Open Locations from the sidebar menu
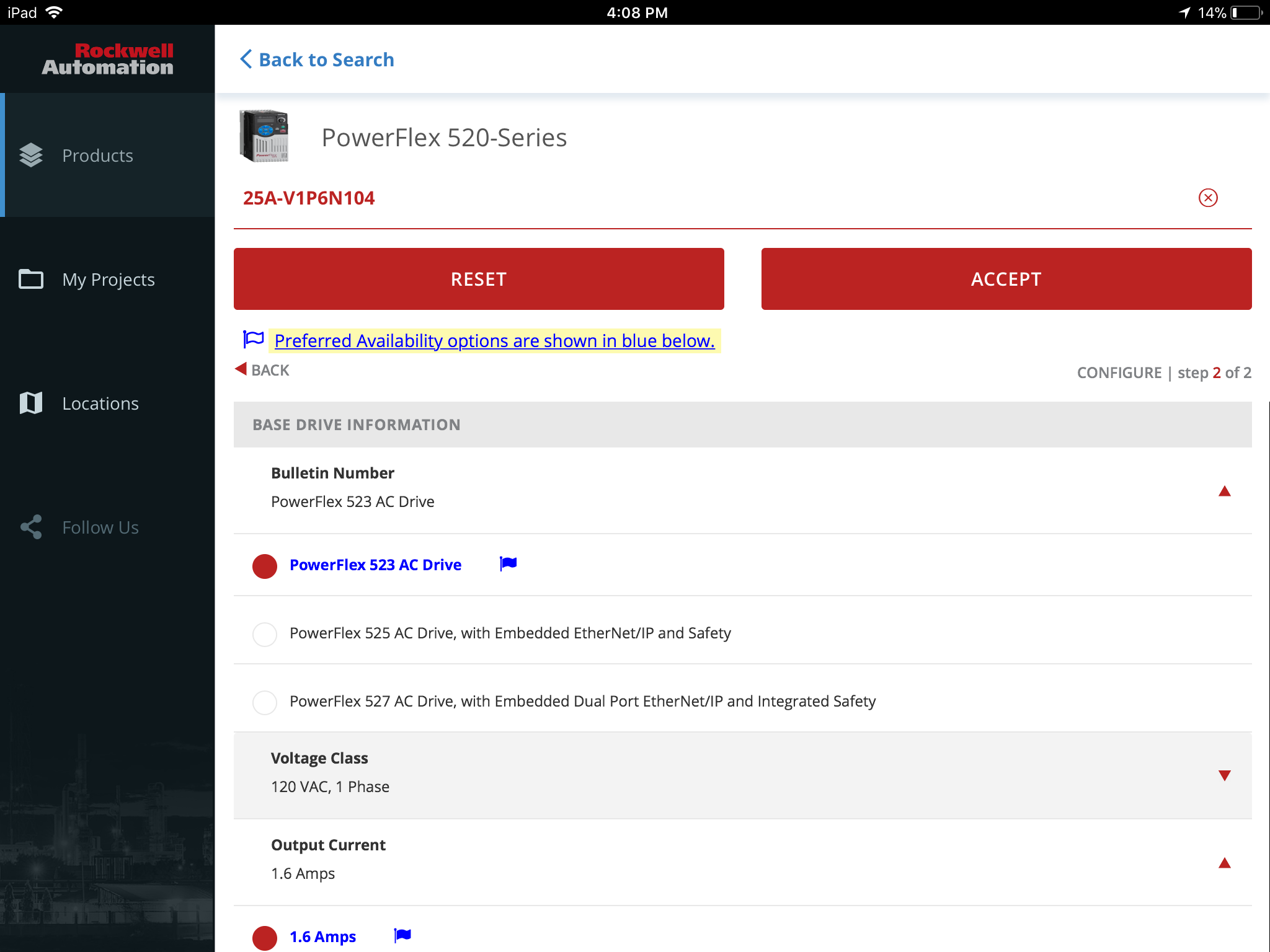 100,403
